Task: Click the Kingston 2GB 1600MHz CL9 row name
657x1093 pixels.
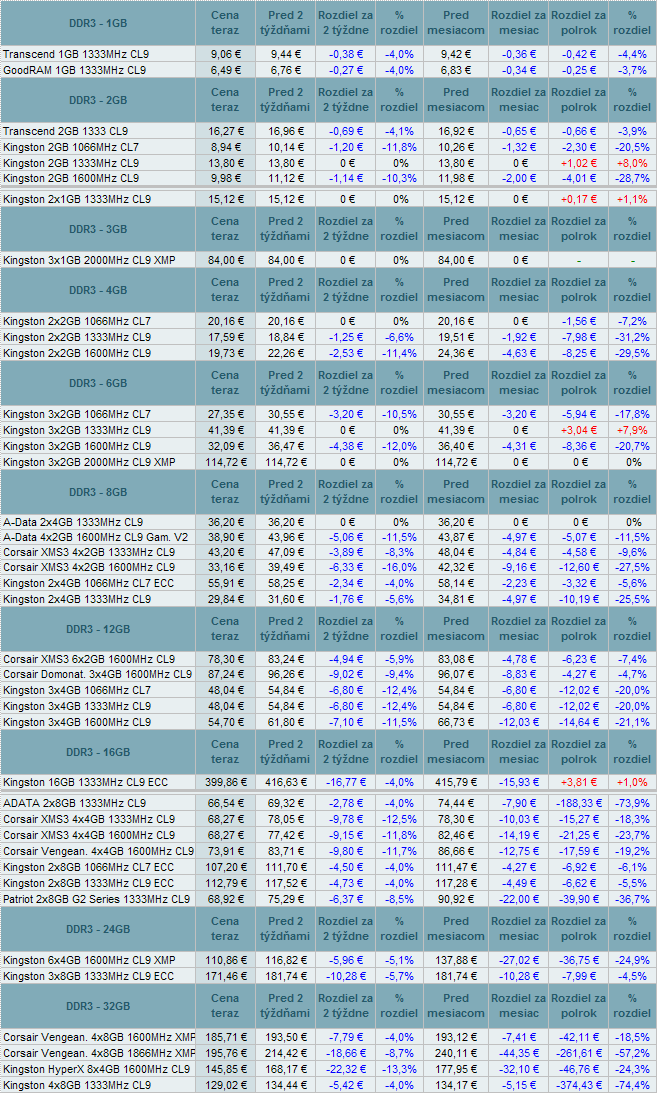Action: 70,178
